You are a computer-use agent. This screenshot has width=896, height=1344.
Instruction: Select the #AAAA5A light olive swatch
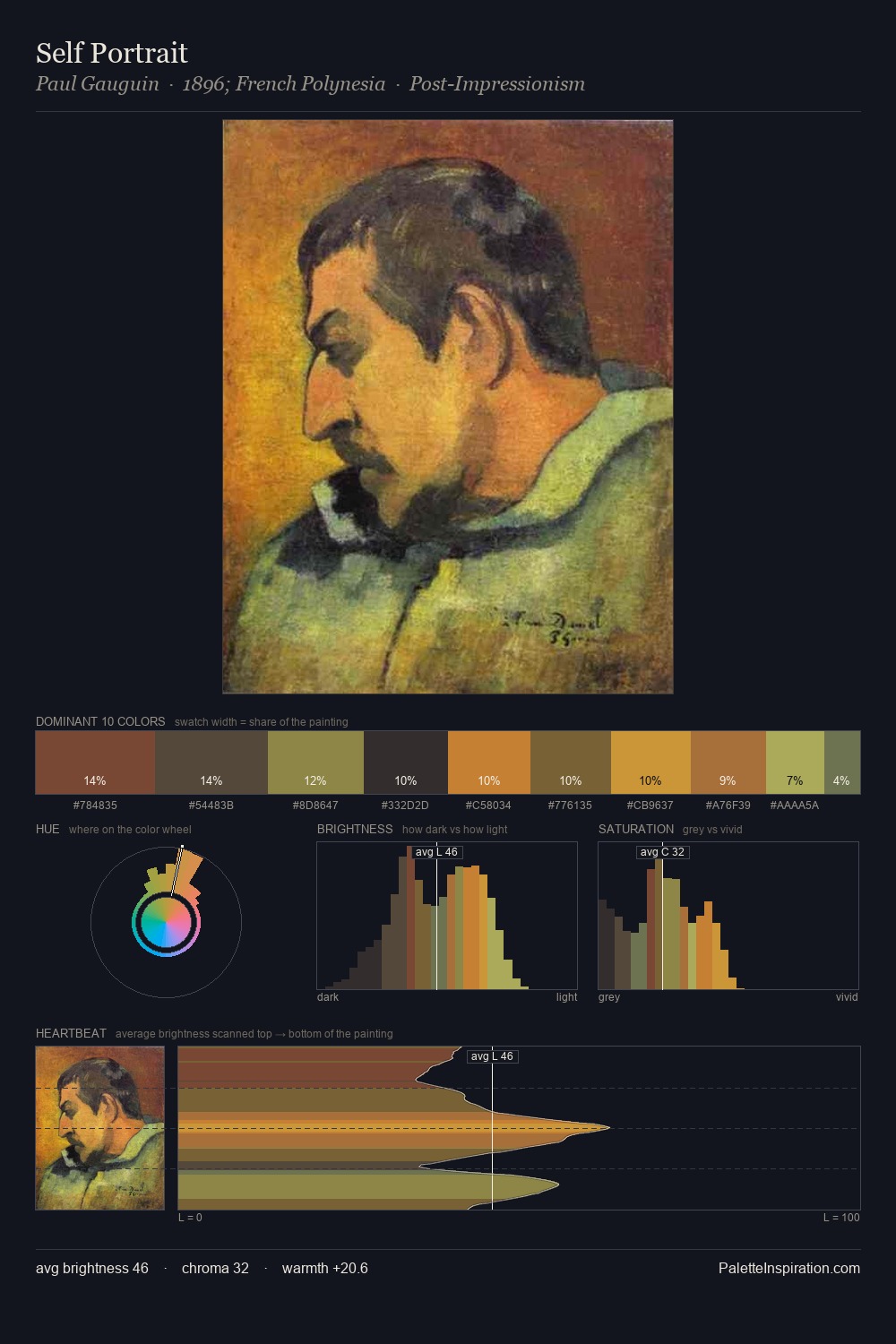tap(795, 762)
